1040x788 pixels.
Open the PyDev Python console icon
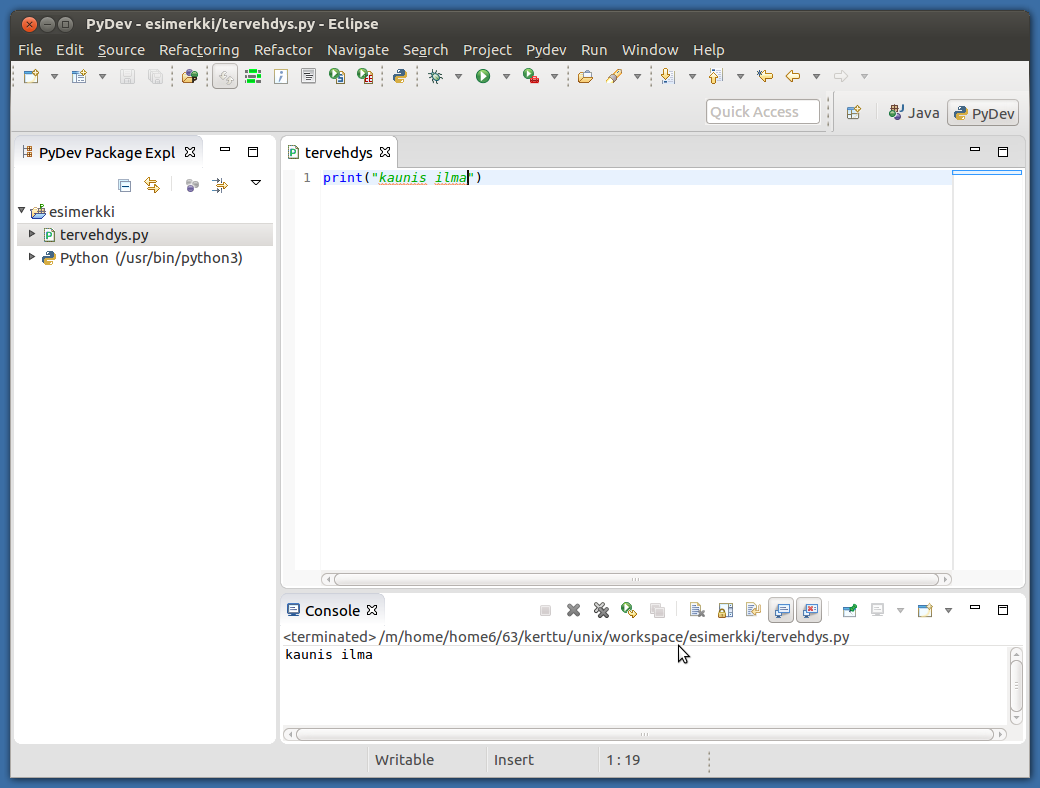click(399, 76)
